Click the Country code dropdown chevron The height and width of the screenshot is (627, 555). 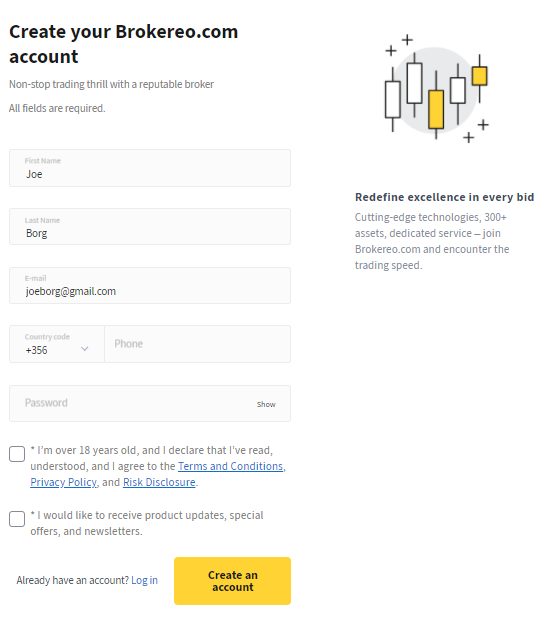click(84, 349)
